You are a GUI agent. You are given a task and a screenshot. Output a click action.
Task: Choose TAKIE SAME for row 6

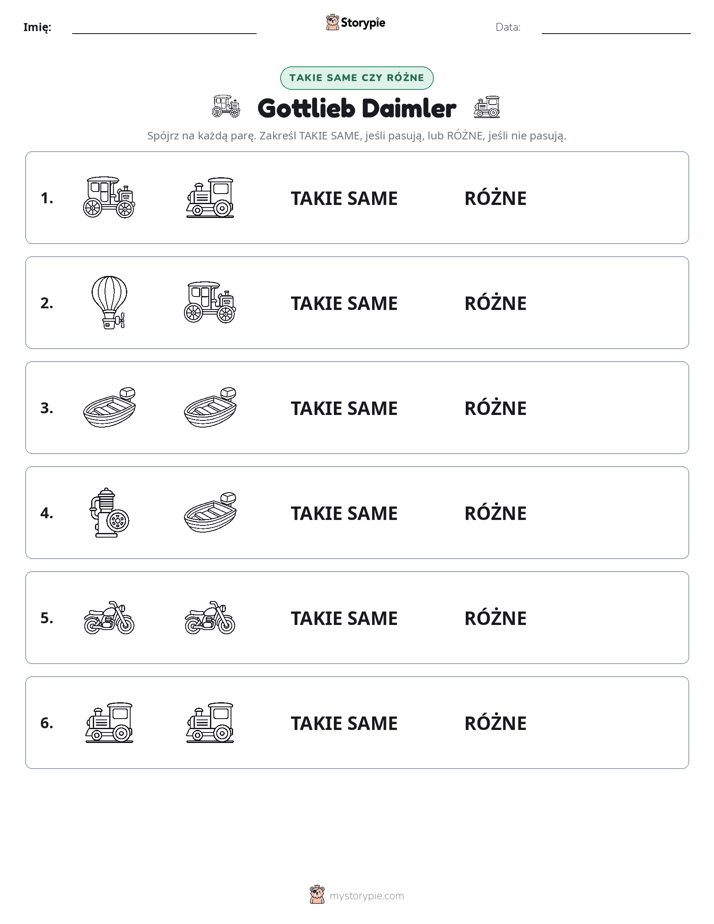tap(344, 723)
